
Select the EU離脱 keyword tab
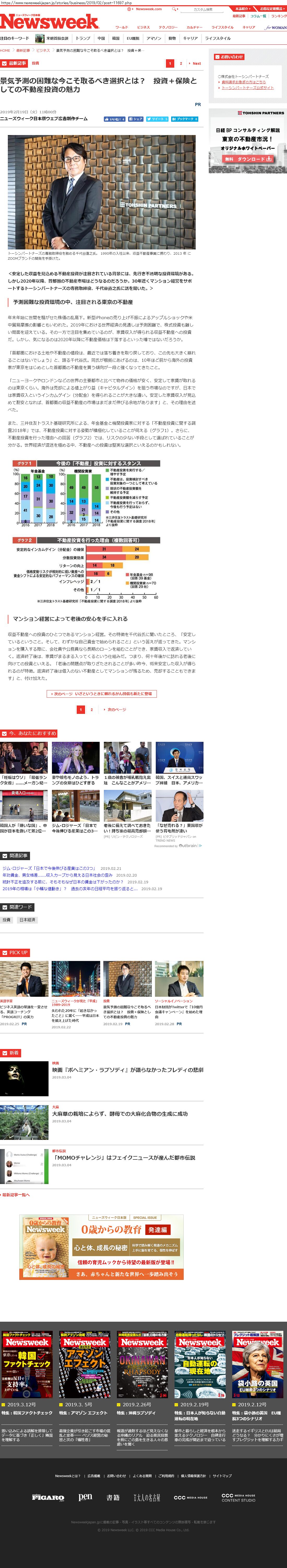[x=133, y=38]
